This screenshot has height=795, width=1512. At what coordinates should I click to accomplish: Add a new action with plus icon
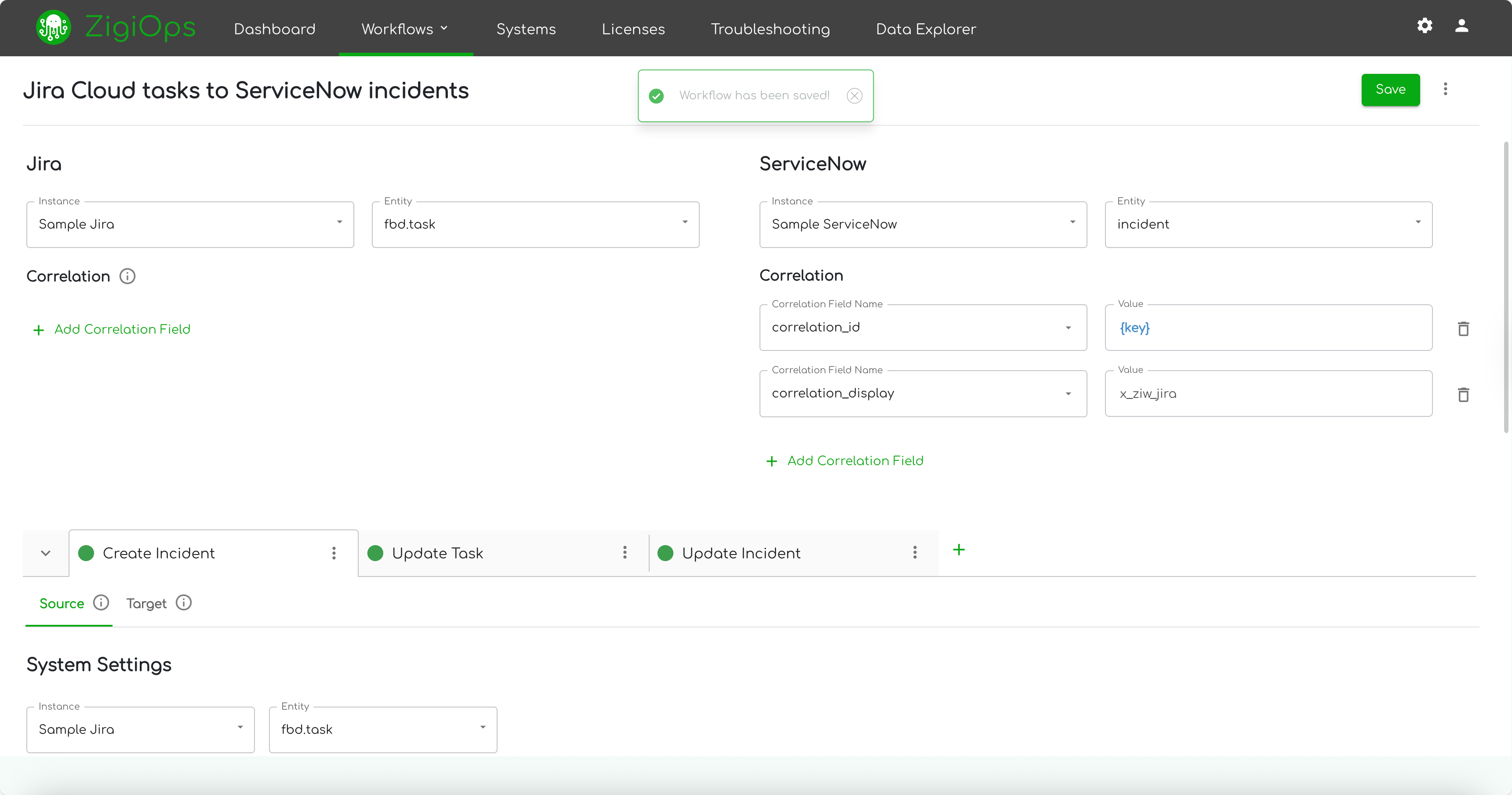959,550
